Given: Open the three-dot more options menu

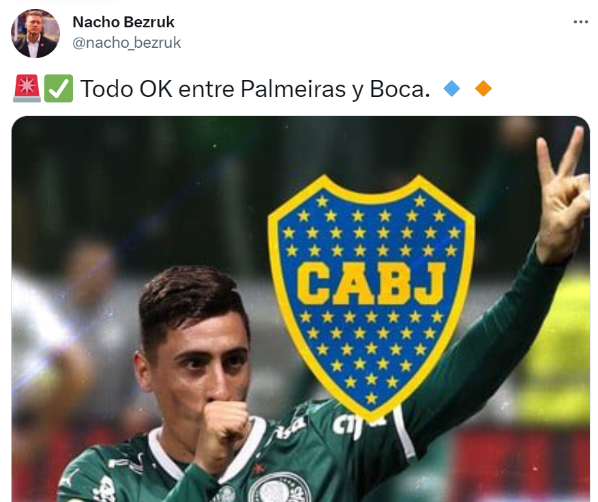Looking at the screenshot, I should click(x=580, y=22).
